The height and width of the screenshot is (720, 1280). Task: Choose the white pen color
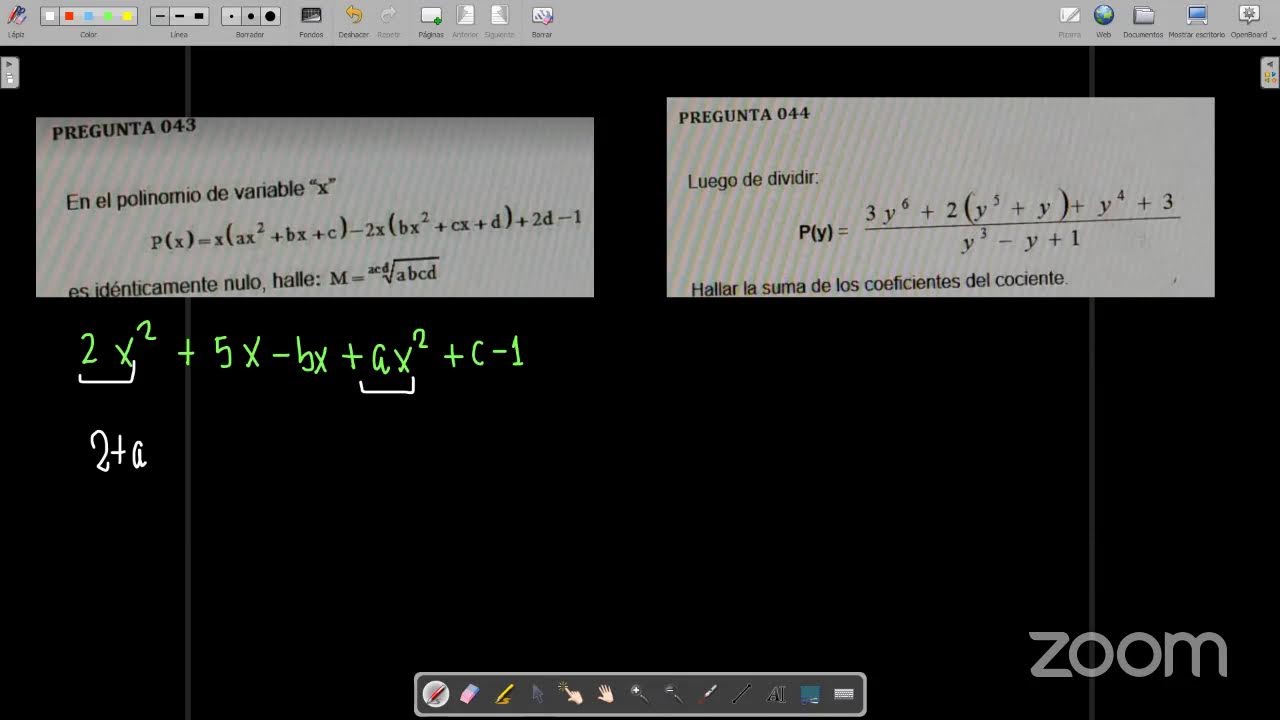50,16
